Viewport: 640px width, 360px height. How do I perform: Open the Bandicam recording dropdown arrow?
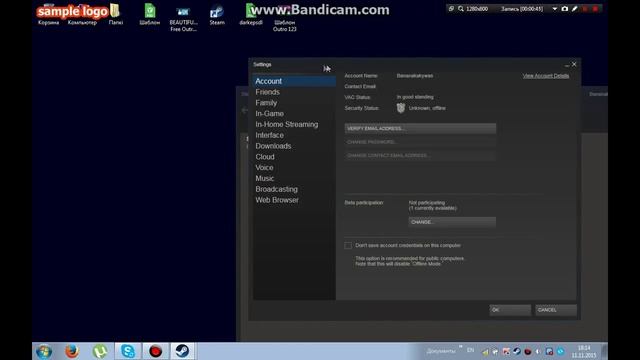point(555,9)
